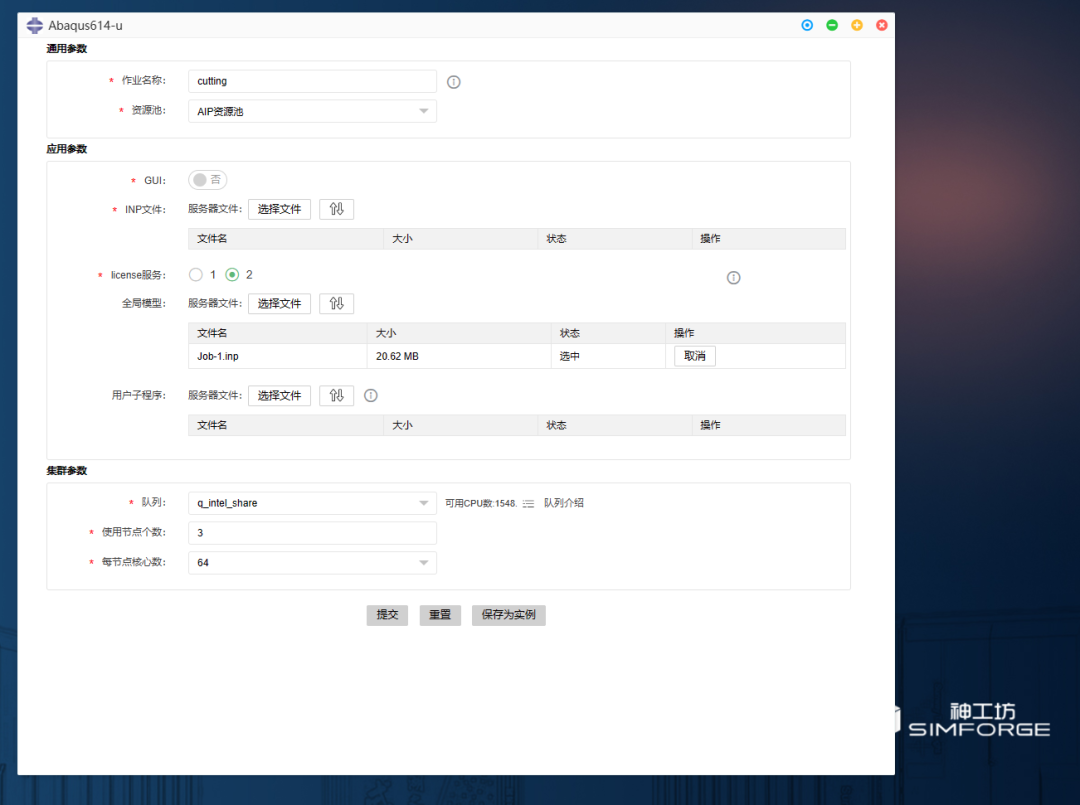
Task: Click 选择文件 for 用户子程序
Action: click(279, 395)
